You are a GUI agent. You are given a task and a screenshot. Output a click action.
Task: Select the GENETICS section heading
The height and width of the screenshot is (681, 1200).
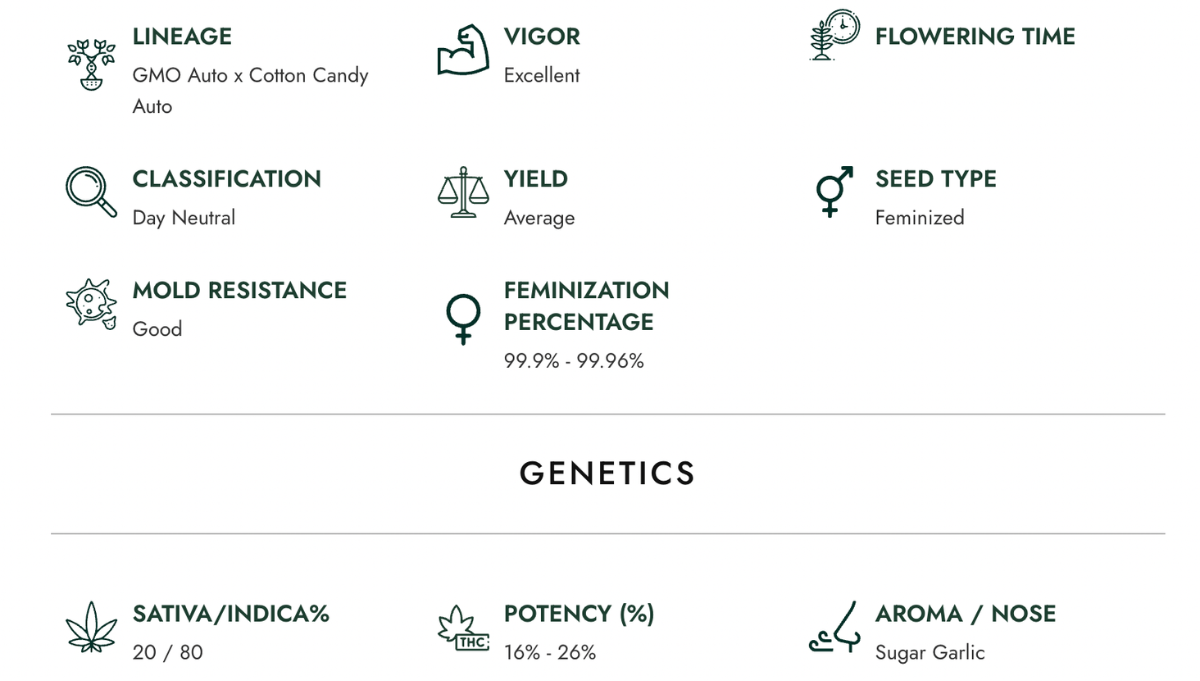(x=607, y=473)
